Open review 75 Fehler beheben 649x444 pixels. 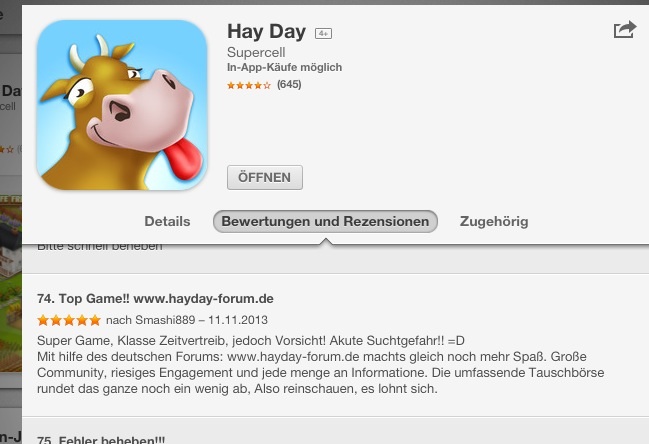tap(101, 439)
